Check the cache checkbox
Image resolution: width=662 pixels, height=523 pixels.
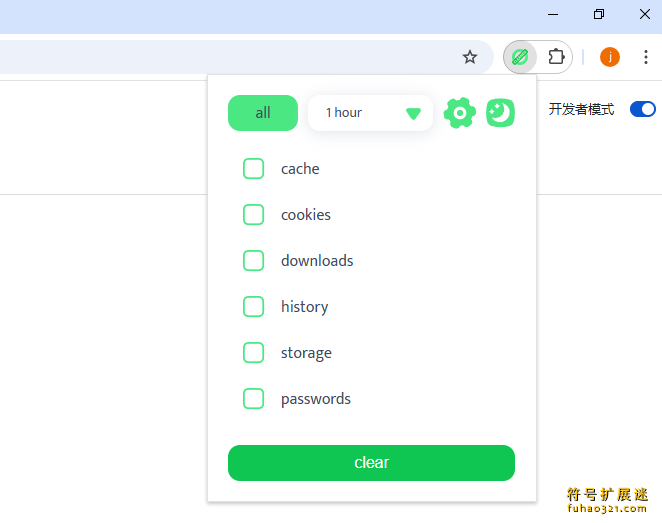point(253,168)
